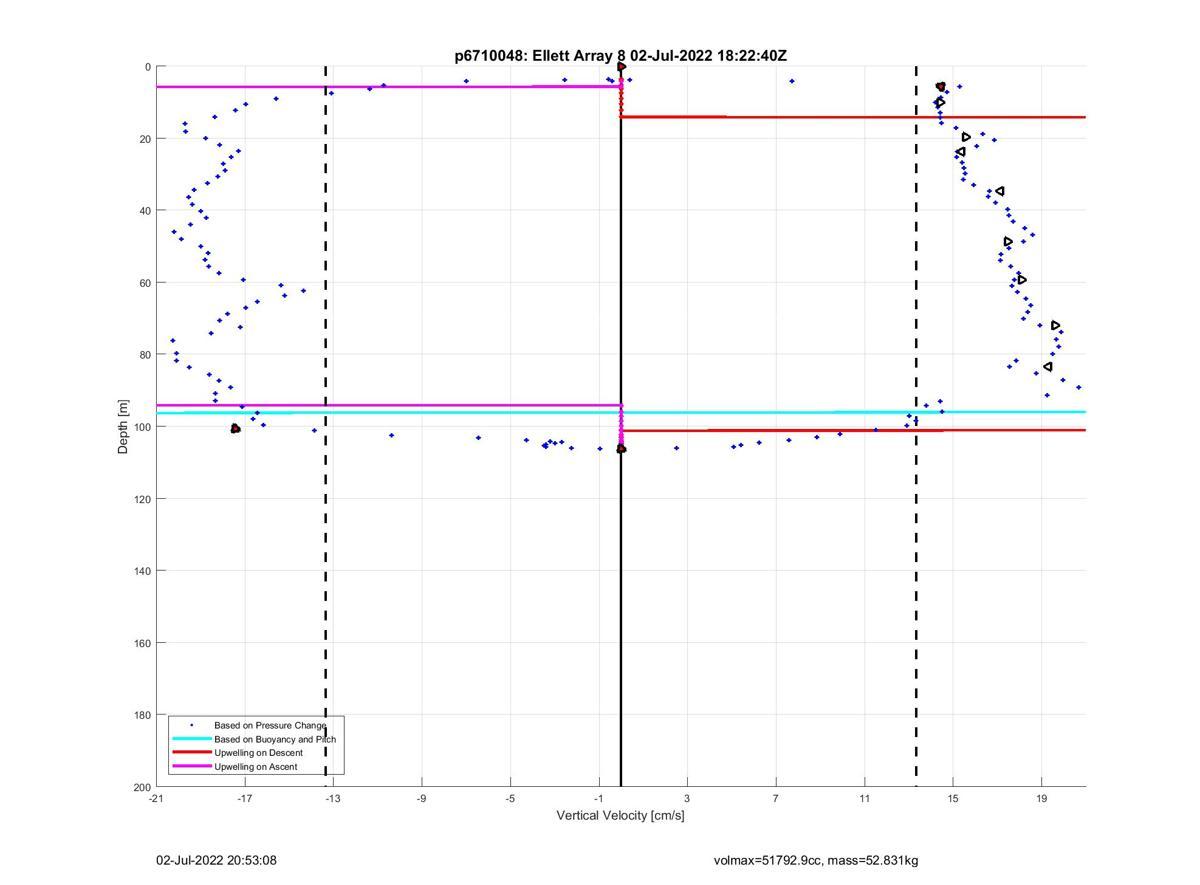Click the red-filled marker at bottom of zero line

coord(621,449)
